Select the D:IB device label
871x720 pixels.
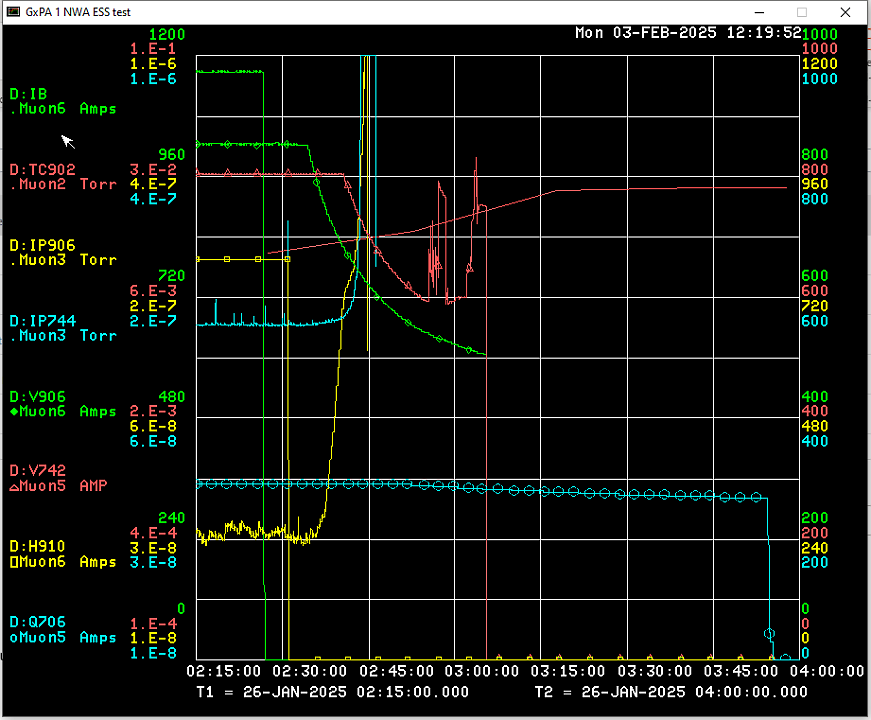[x=28, y=94]
